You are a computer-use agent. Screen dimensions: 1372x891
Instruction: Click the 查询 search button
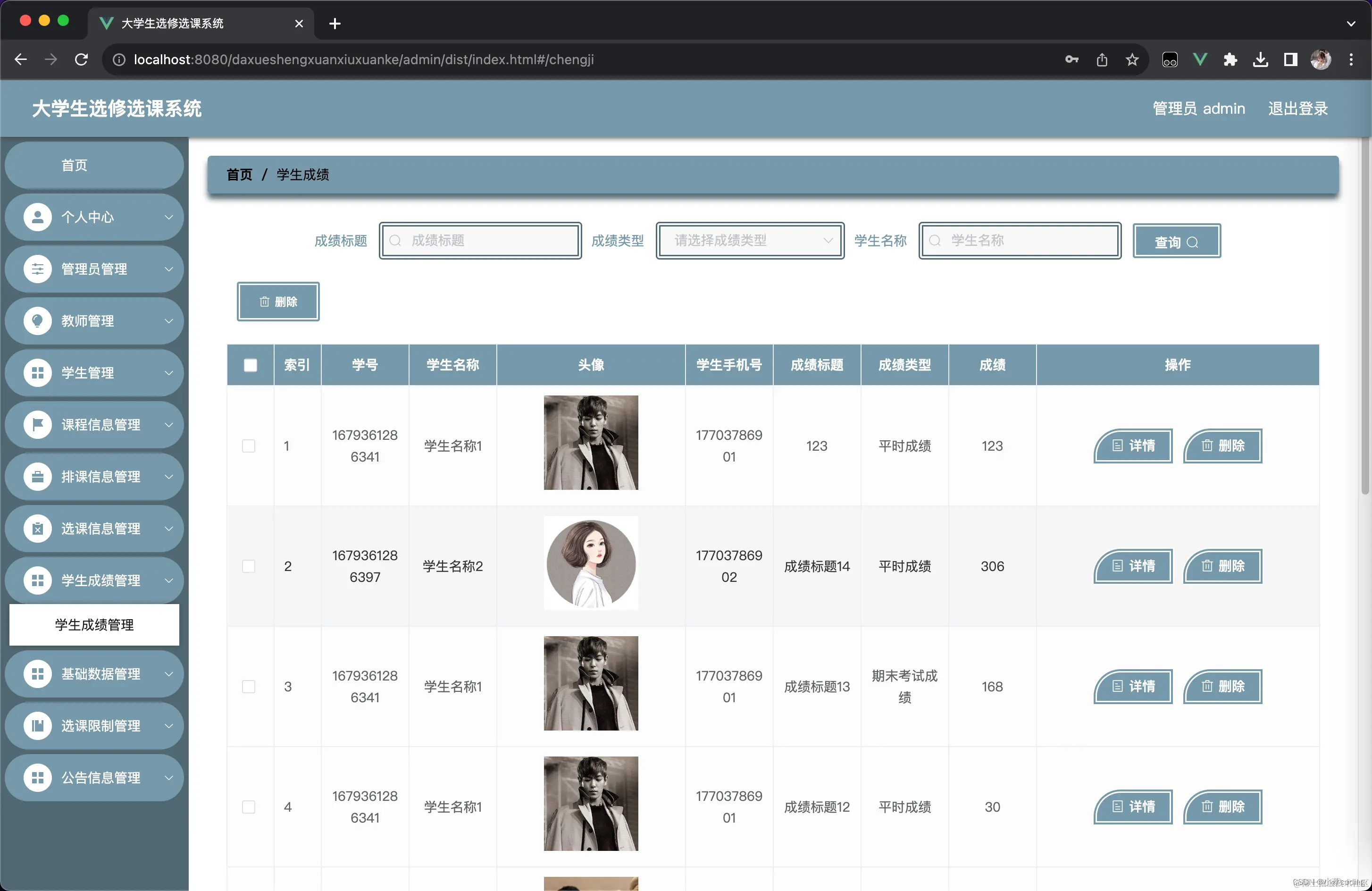pos(1176,242)
